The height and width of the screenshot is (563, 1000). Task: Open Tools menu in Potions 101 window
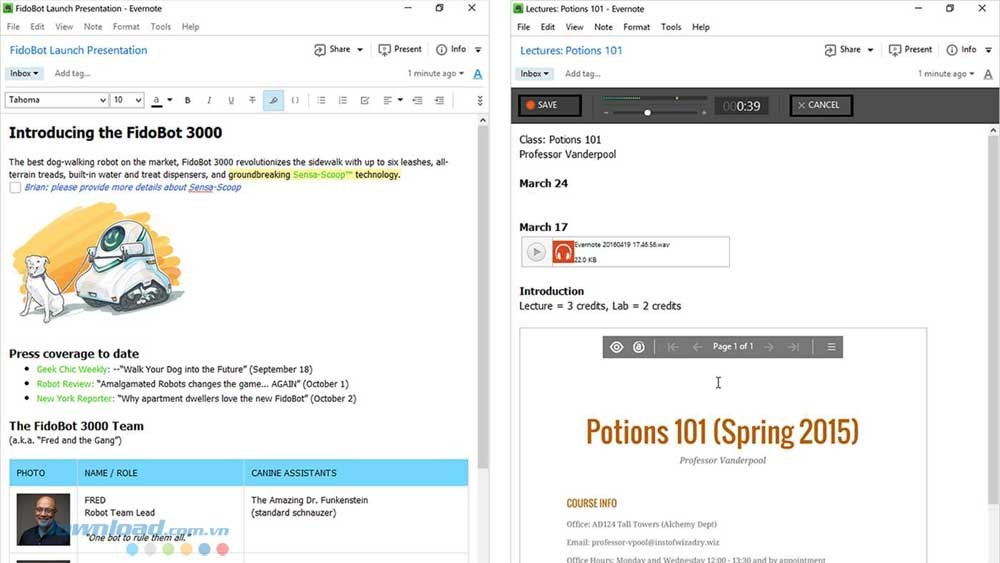(x=671, y=27)
